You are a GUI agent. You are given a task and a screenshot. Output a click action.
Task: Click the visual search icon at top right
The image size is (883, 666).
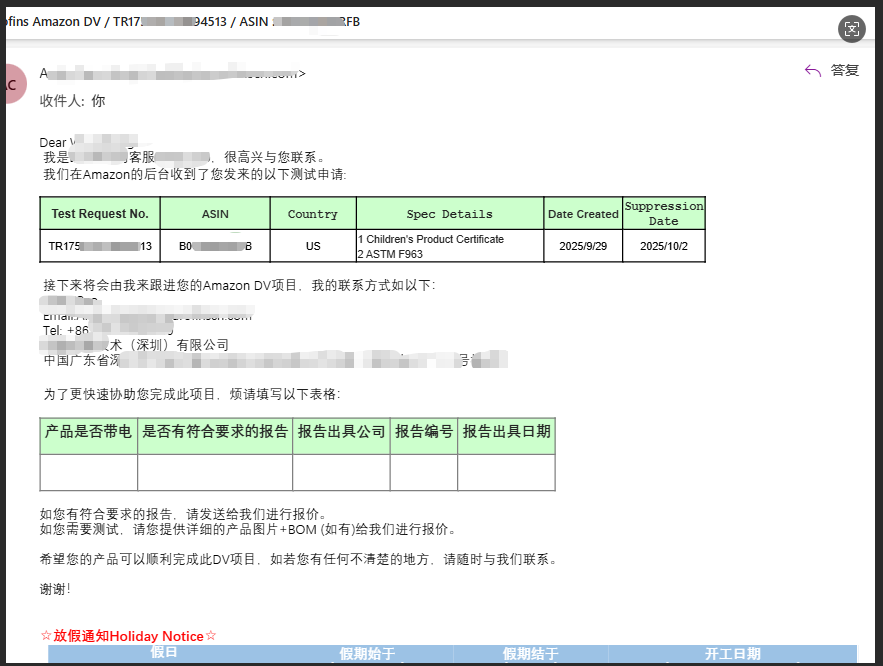(x=851, y=28)
